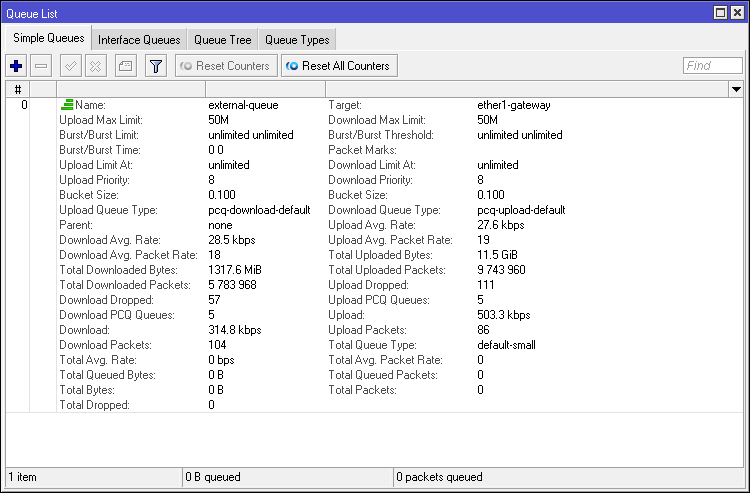Screen dimensions: 750x493
Task: Click Total Uploaded Bytes 11.5 GiB
Action: (x=497, y=255)
